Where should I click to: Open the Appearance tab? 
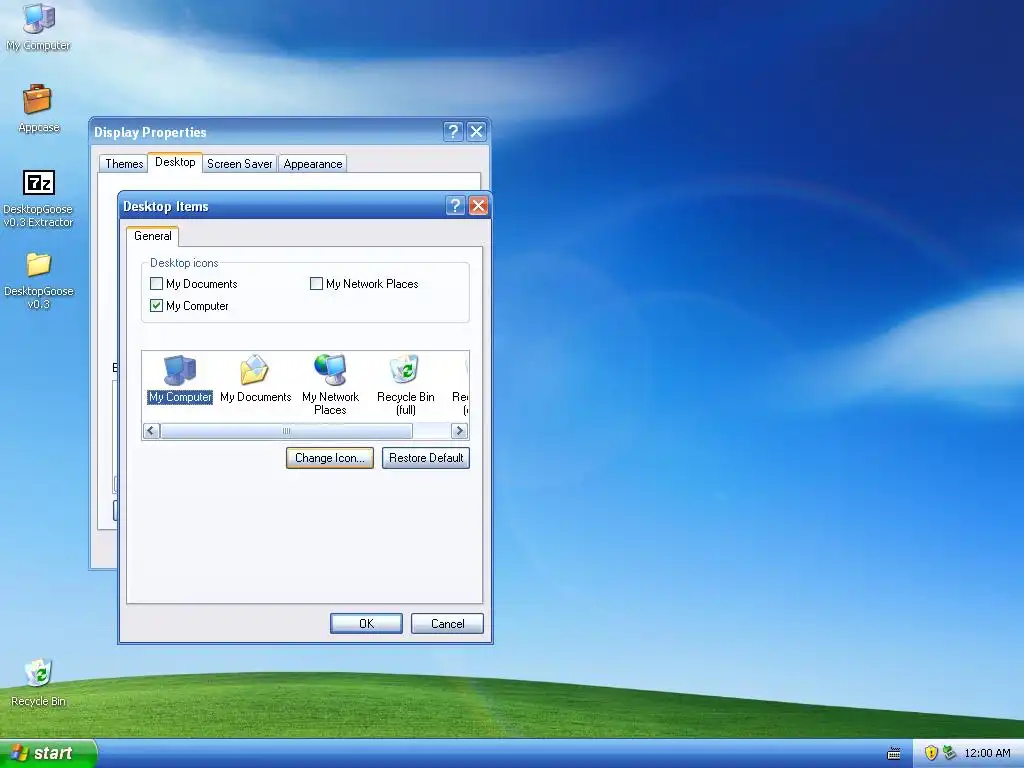click(313, 164)
